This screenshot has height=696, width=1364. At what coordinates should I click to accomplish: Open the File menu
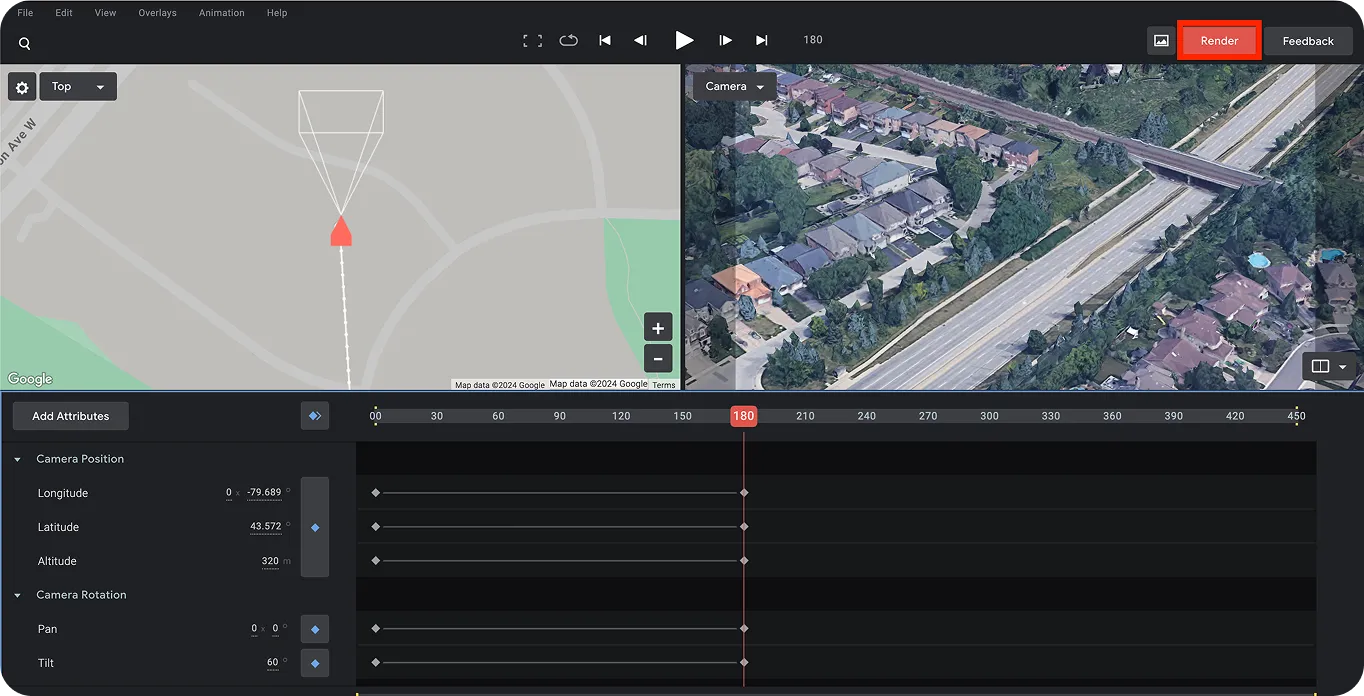25,13
